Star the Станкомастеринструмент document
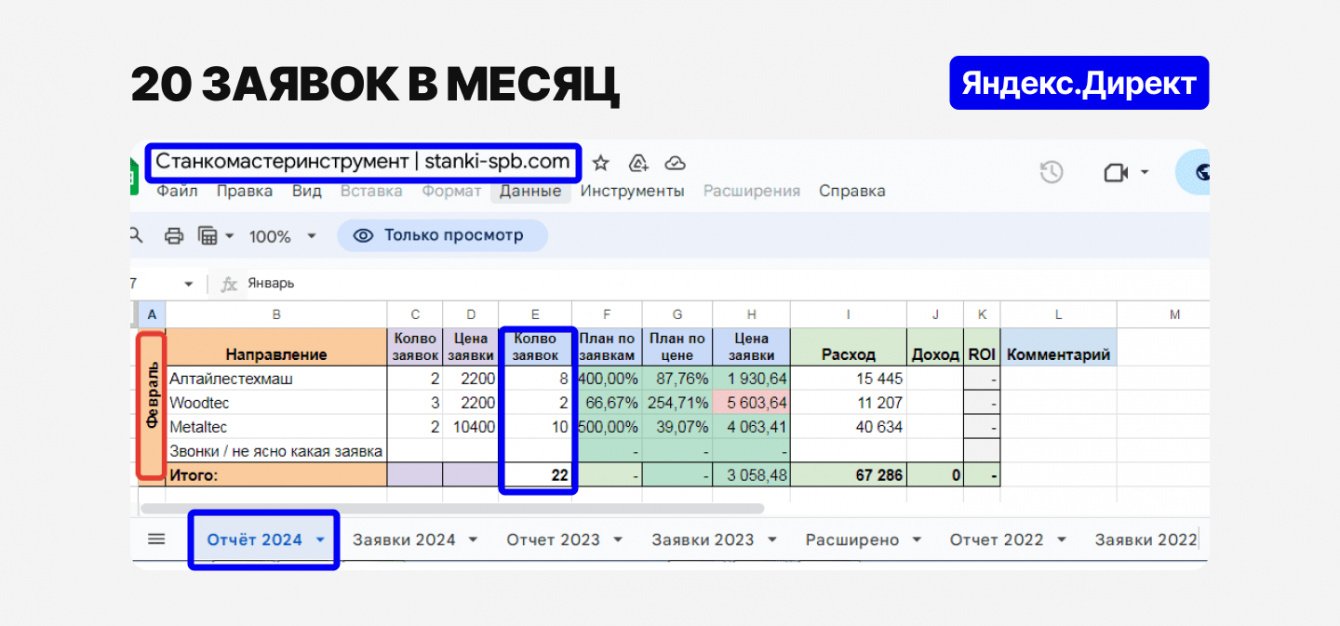 tap(601, 163)
